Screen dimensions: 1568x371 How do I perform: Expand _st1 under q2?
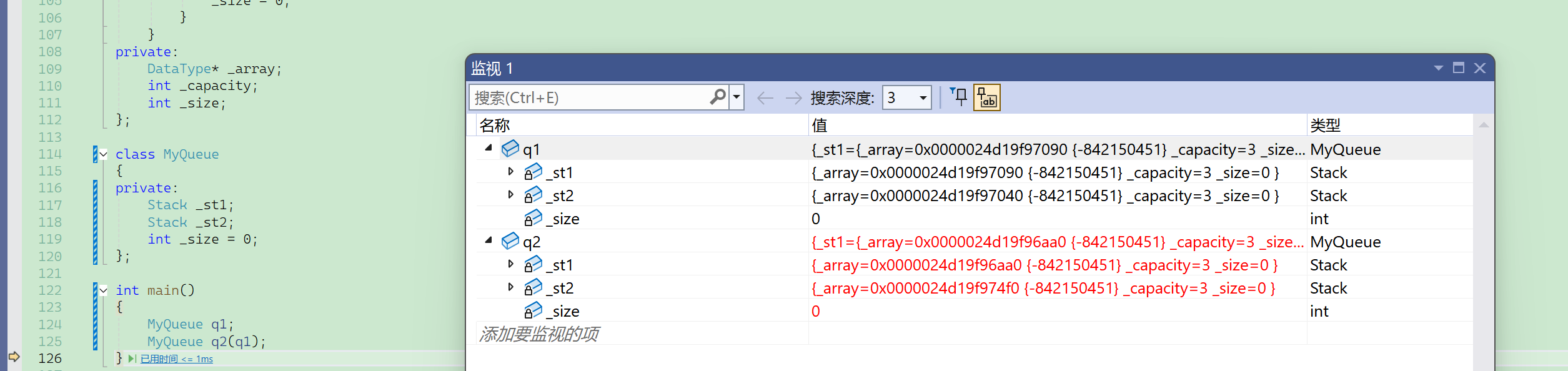510,264
